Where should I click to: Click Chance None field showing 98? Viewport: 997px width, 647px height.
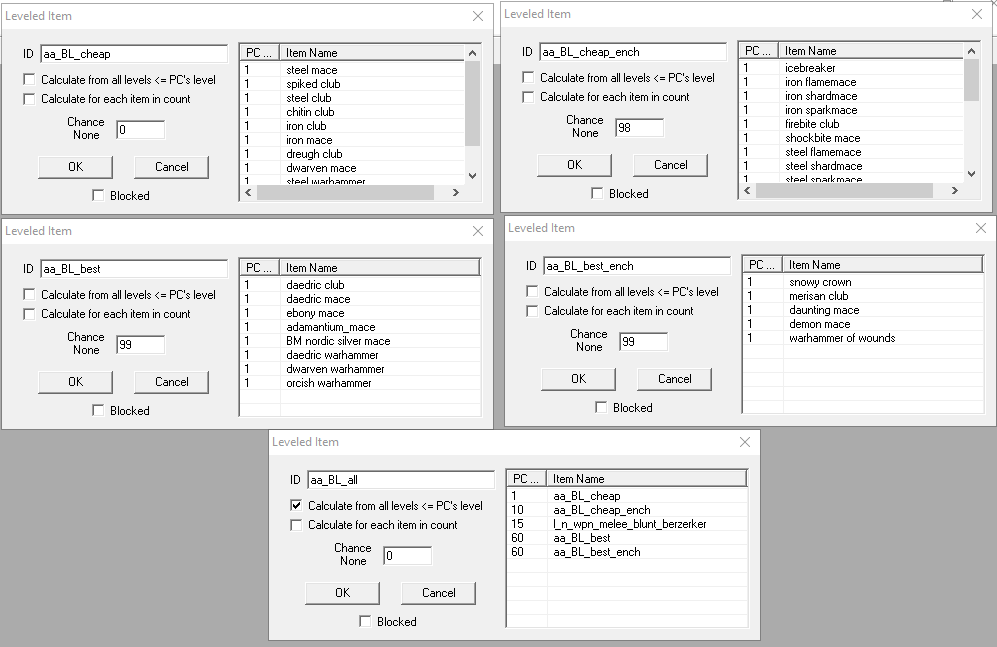[x=640, y=127]
